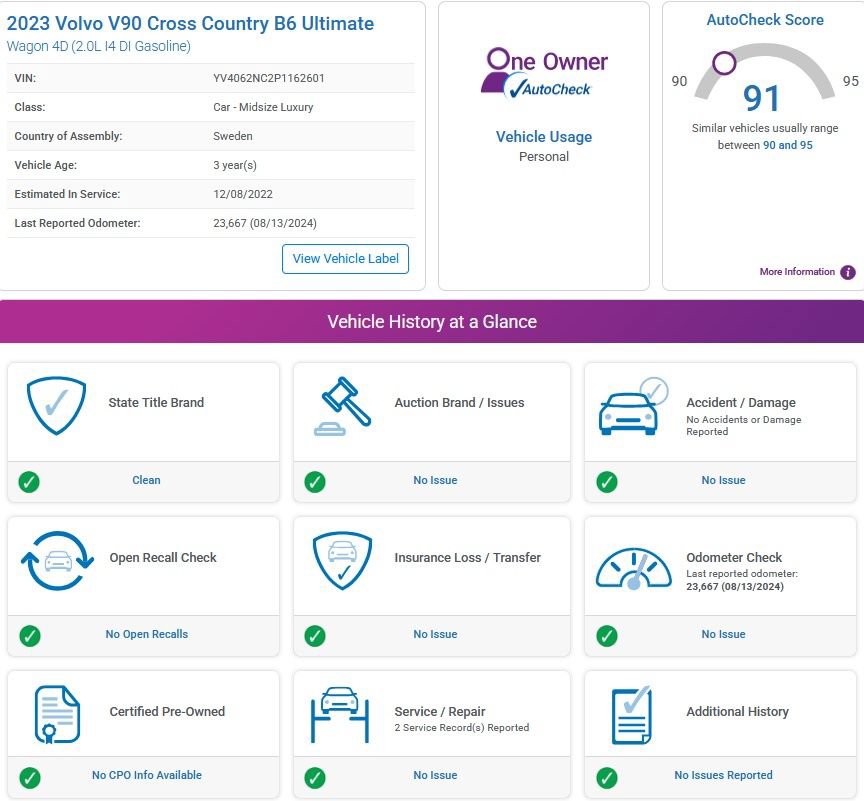
Task: Click the Service / Repair car-lift icon
Action: click(x=339, y=715)
